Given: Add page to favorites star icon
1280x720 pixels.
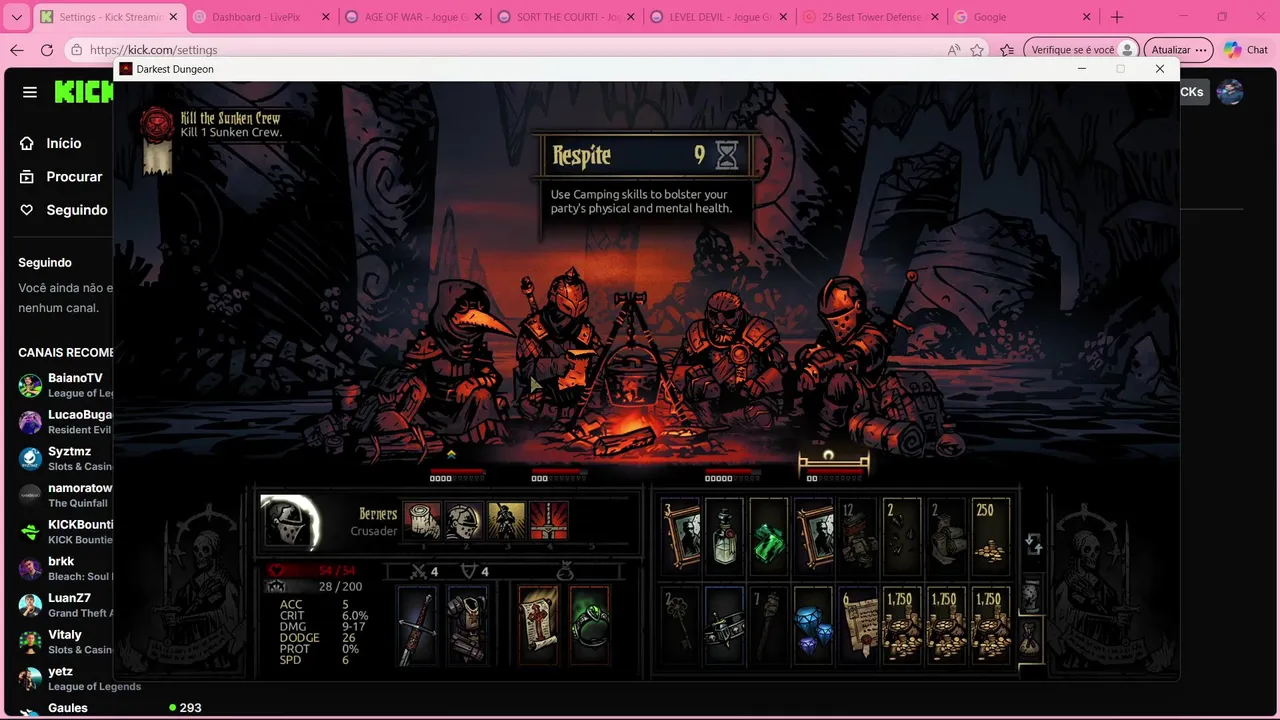Looking at the screenshot, I should (977, 50).
